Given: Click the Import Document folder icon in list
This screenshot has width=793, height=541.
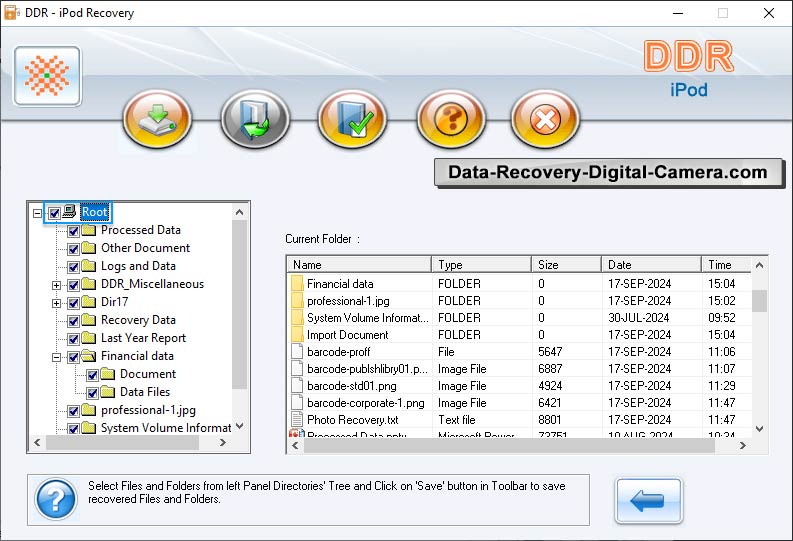Looking at the screenshot, I should click(297, 335).
